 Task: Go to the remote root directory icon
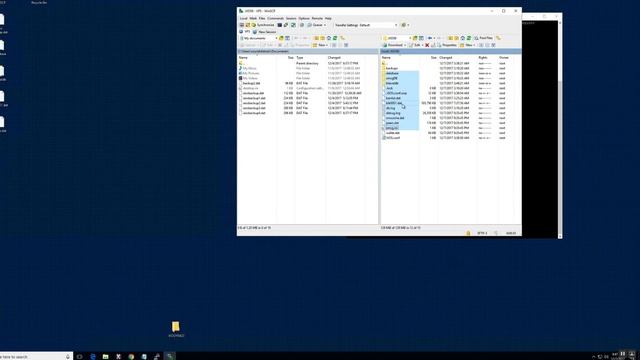457,38
